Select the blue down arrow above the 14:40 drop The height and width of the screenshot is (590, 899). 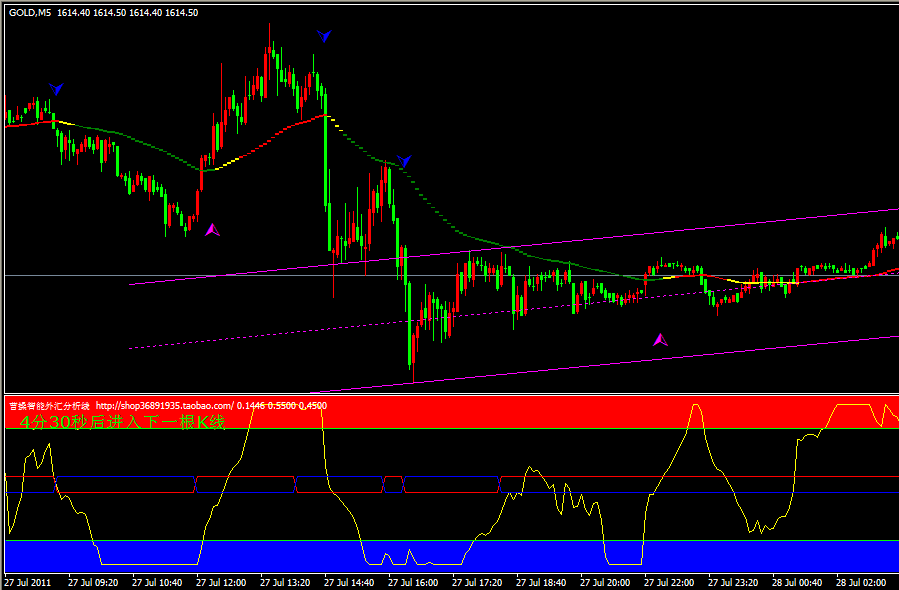click(324, 36)
